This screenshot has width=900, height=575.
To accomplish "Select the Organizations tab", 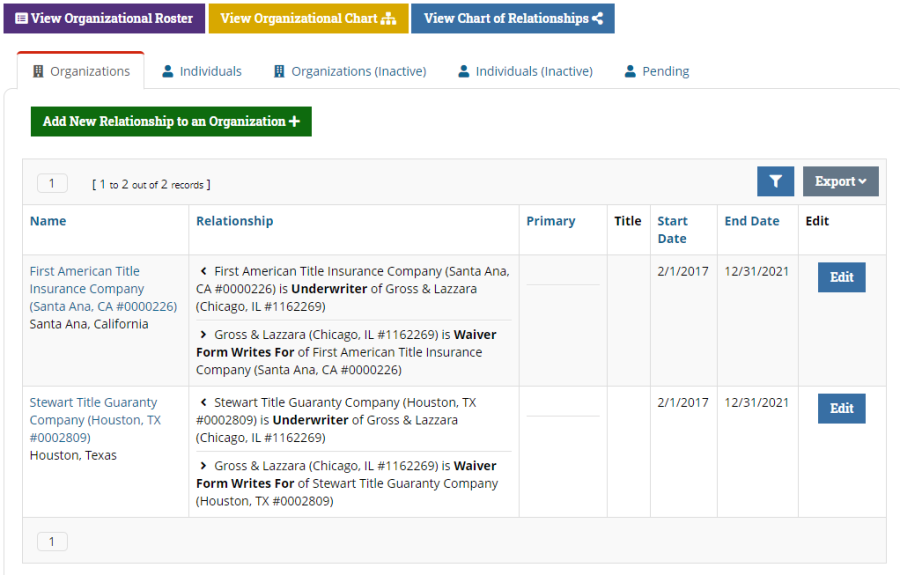I will pos(81,71).
